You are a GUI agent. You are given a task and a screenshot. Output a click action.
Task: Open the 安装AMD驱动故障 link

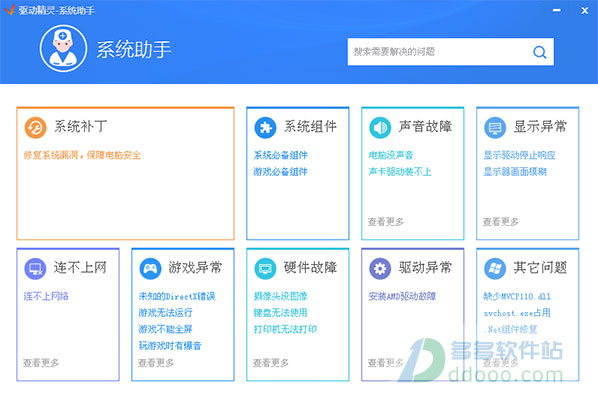click(402, 296)
